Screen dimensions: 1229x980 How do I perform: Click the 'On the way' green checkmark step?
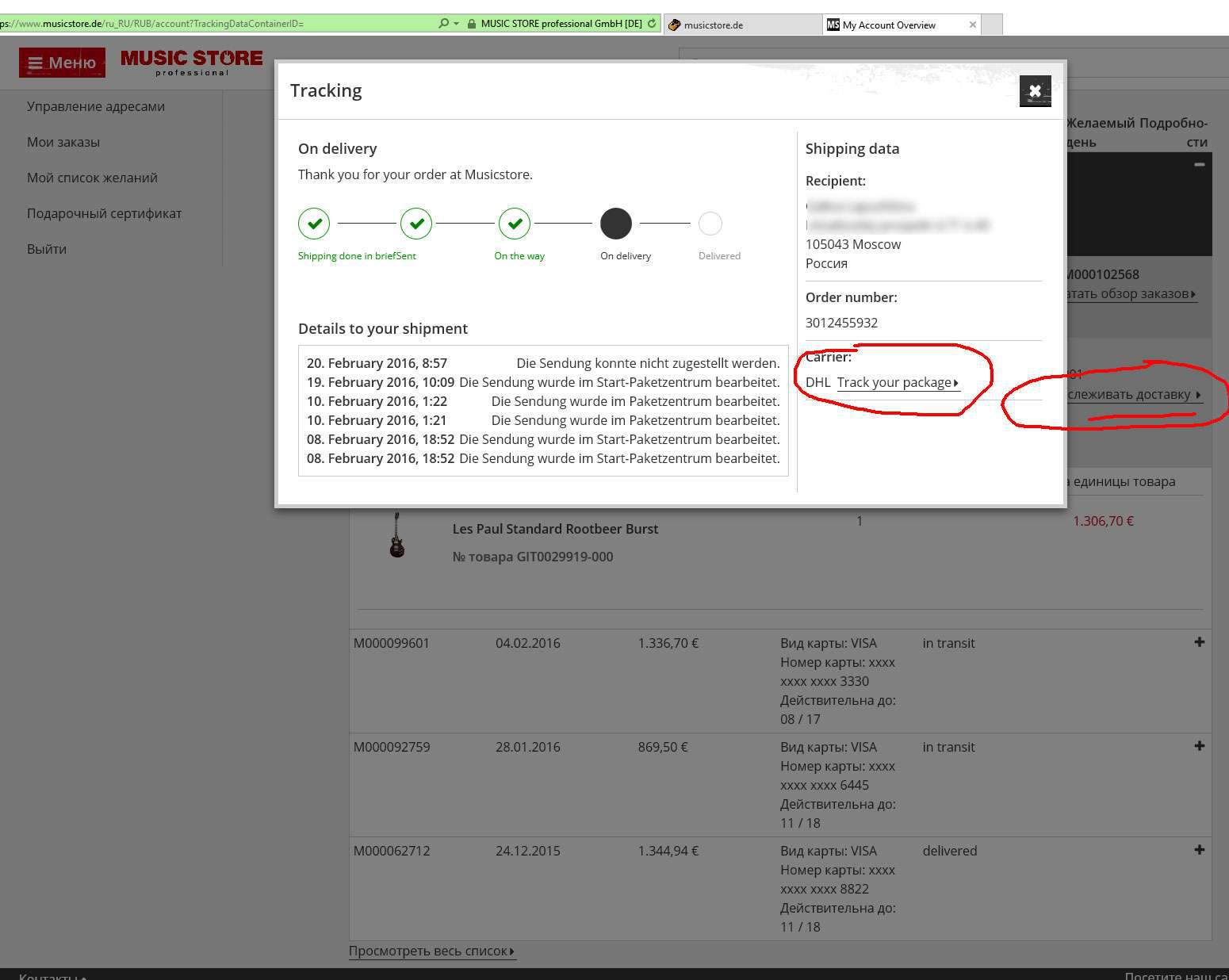click(515, 224)
